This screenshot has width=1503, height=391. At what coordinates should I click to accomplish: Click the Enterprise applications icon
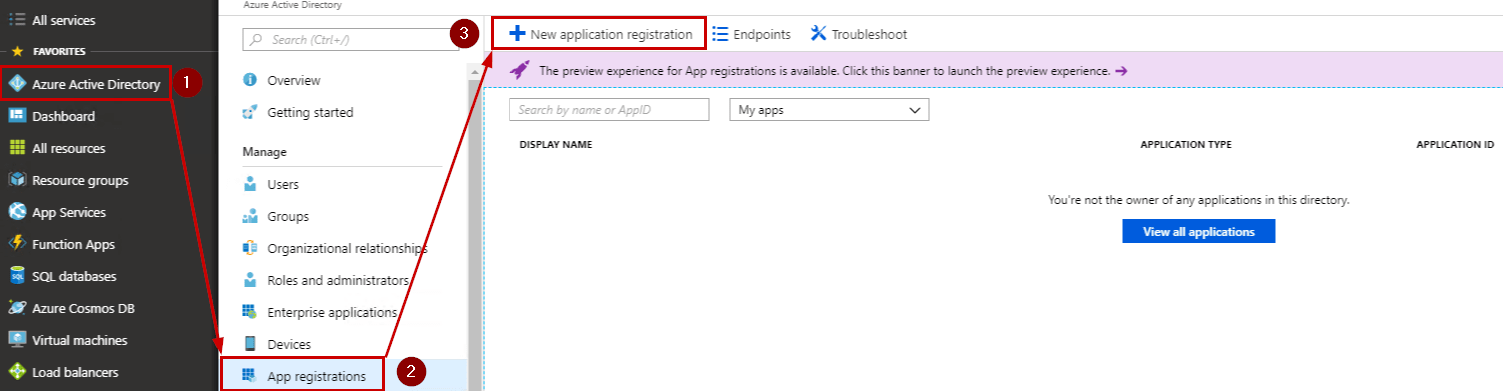point(250,312)
